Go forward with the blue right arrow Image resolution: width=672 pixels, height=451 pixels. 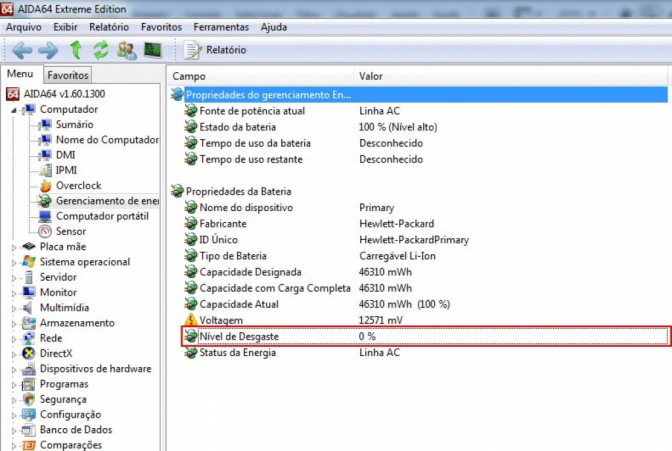click(x=48, y=50)
